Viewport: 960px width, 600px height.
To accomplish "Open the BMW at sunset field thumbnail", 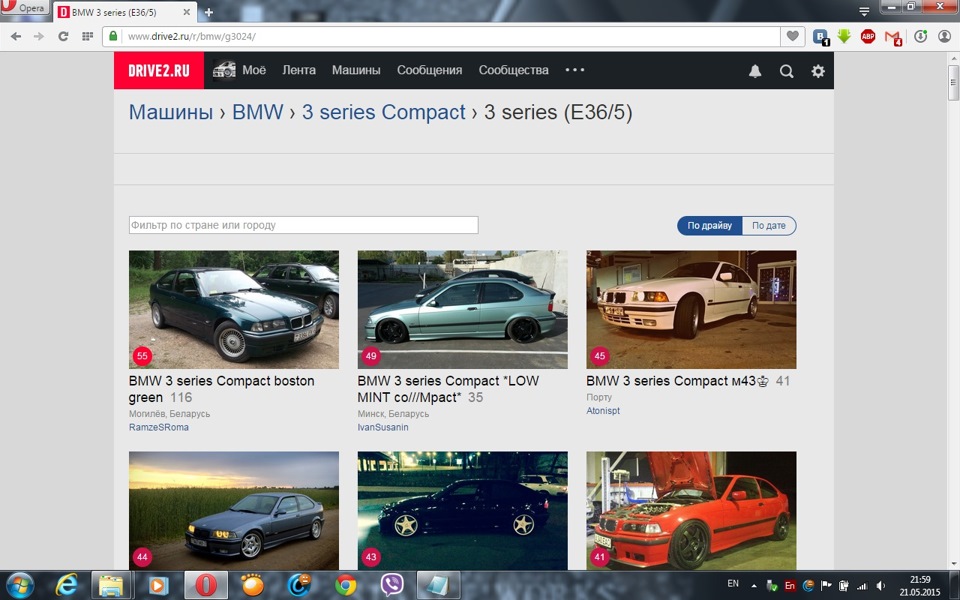I will tap(234, 511).
